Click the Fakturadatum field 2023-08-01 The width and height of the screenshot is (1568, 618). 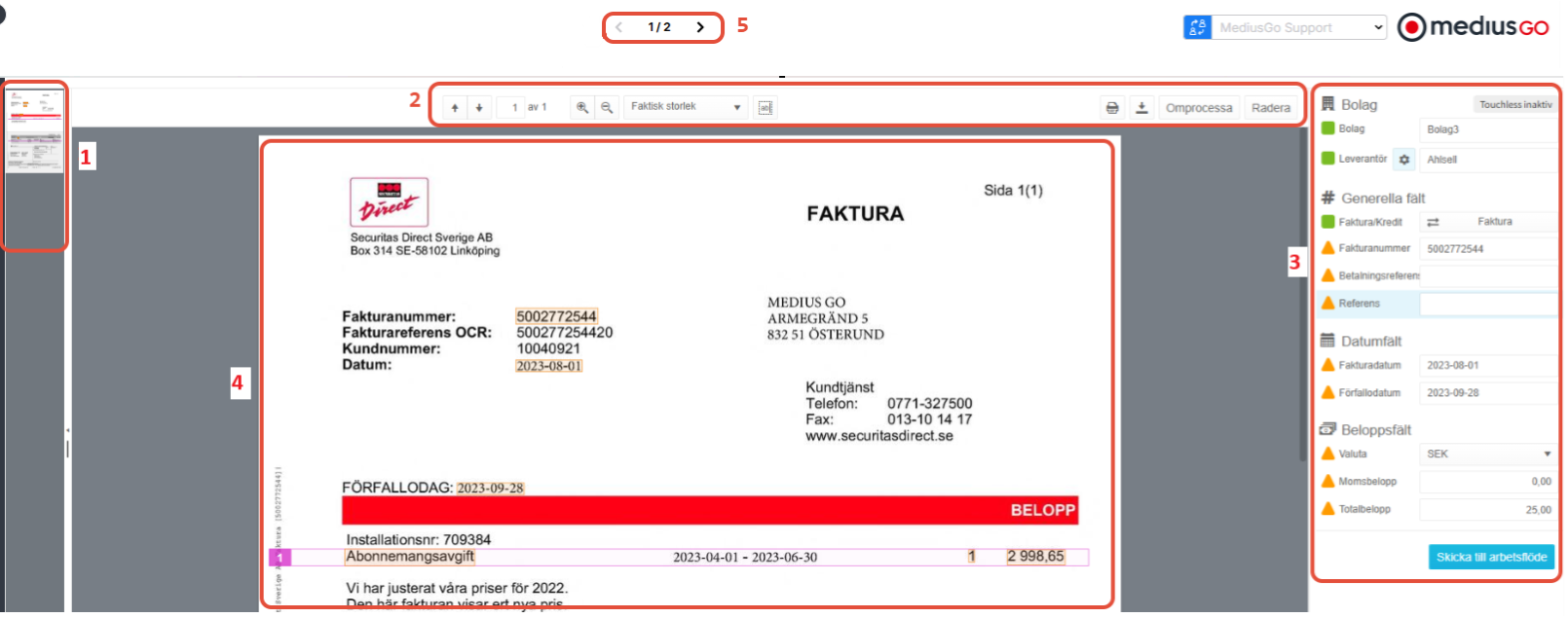pos(1488,366)
